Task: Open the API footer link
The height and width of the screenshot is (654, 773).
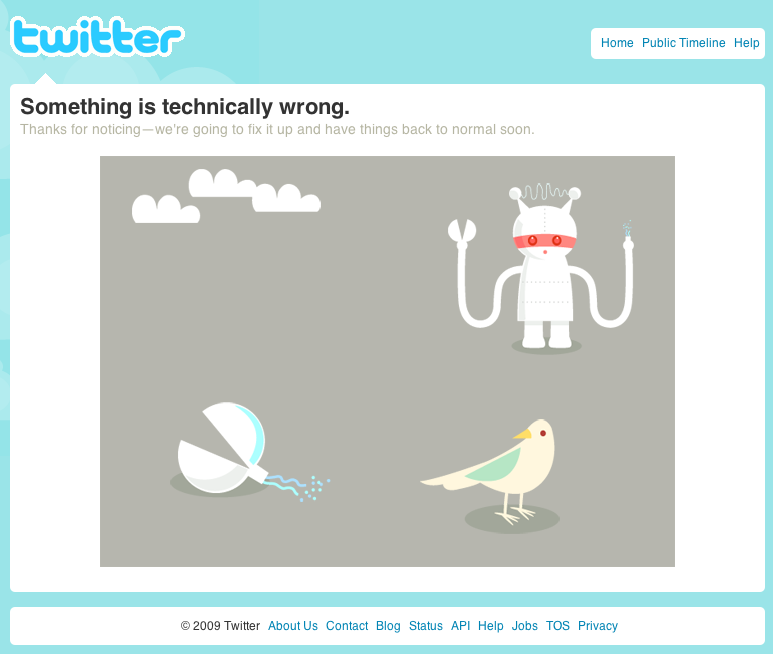Action: [460, 626]
